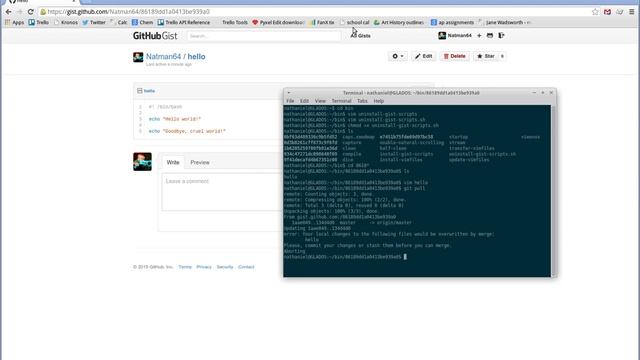The height and width of the screenshot is (360, 640).
Task: Click the Gist search field
Action: (264, 36)
